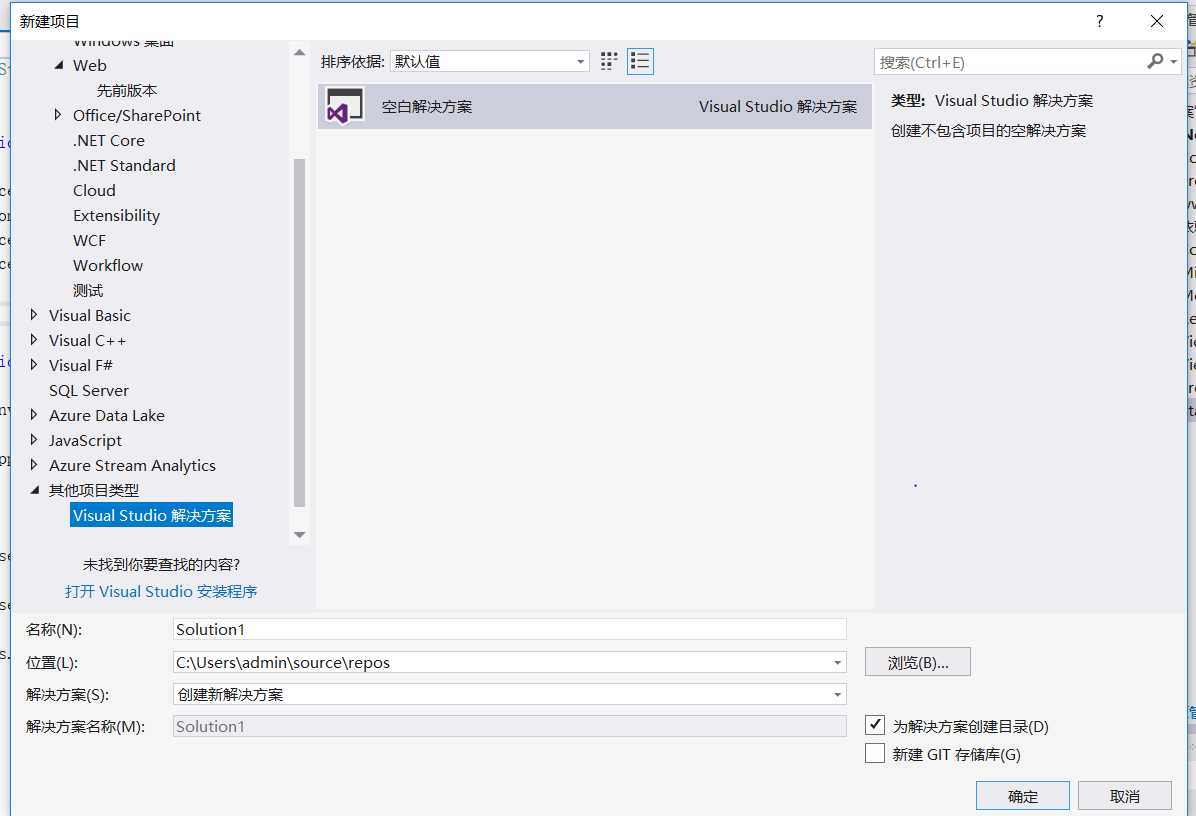Select the SQL Server category
Image resolution: width=1196 pixels, height=816 pixels.
coord(88,390)
